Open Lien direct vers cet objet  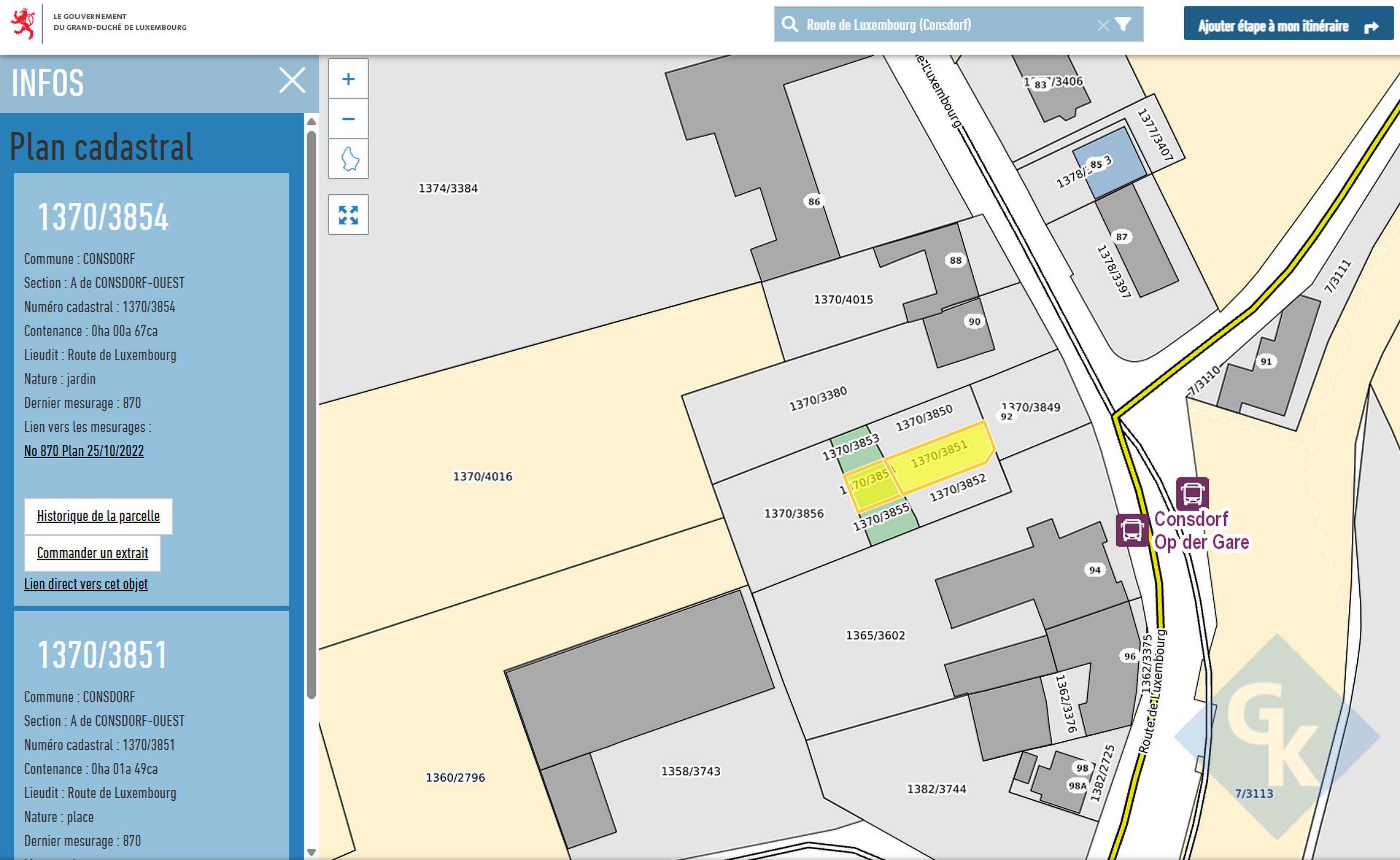(x=86, y=584)
